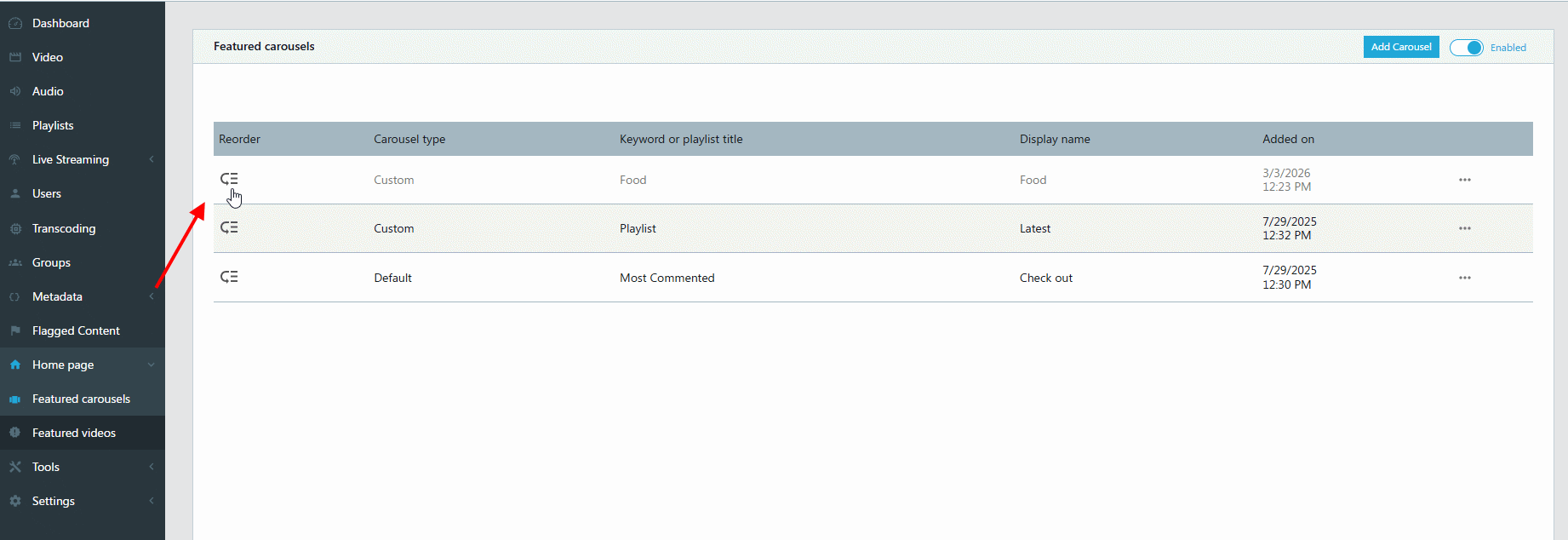Screen dimensions: 1568x540
Task: Collapse the Home page submenu chevron
Action: coord(152,365)
